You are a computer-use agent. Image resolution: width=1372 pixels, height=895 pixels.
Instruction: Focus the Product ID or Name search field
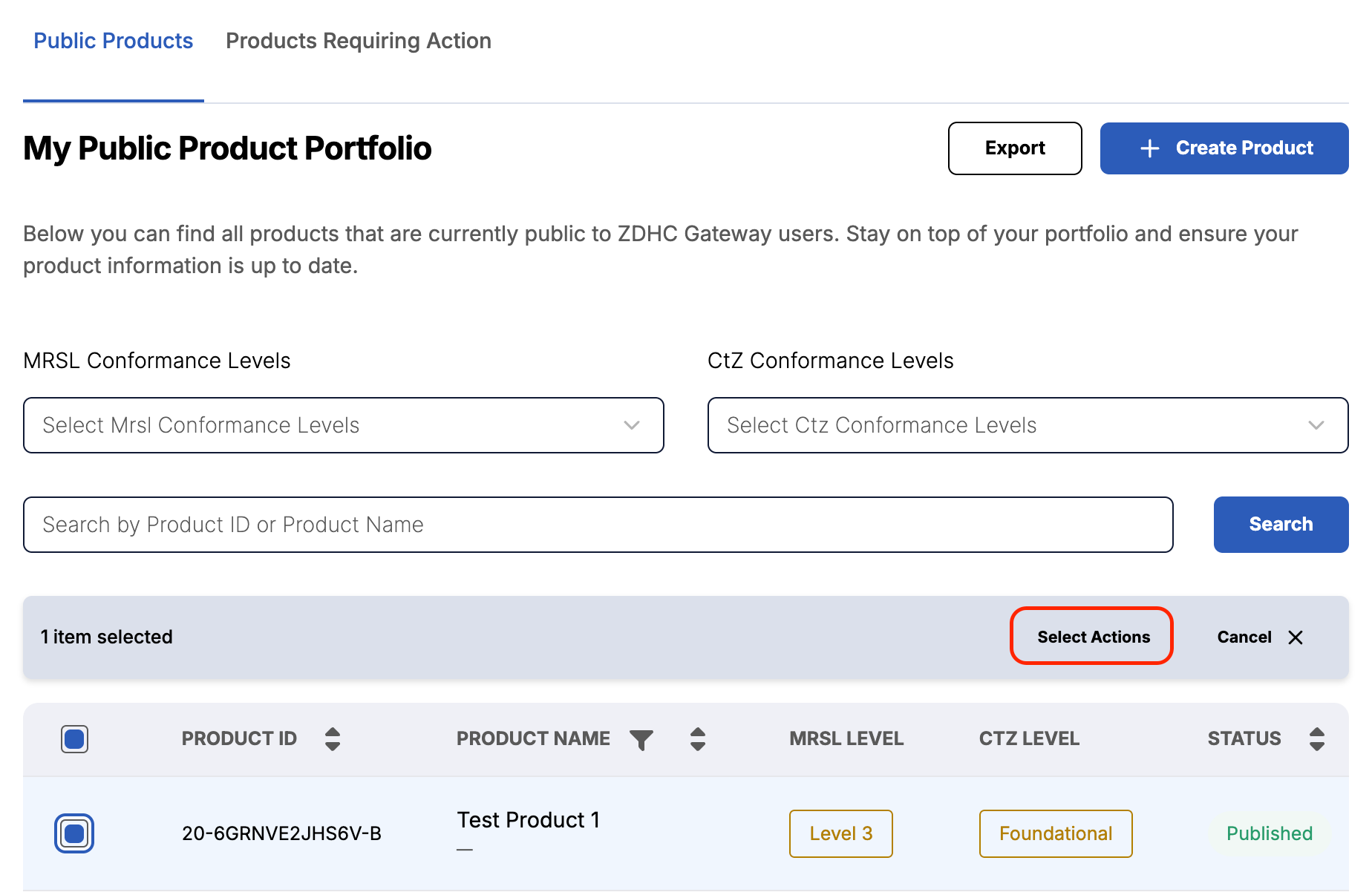pos(598,525)
